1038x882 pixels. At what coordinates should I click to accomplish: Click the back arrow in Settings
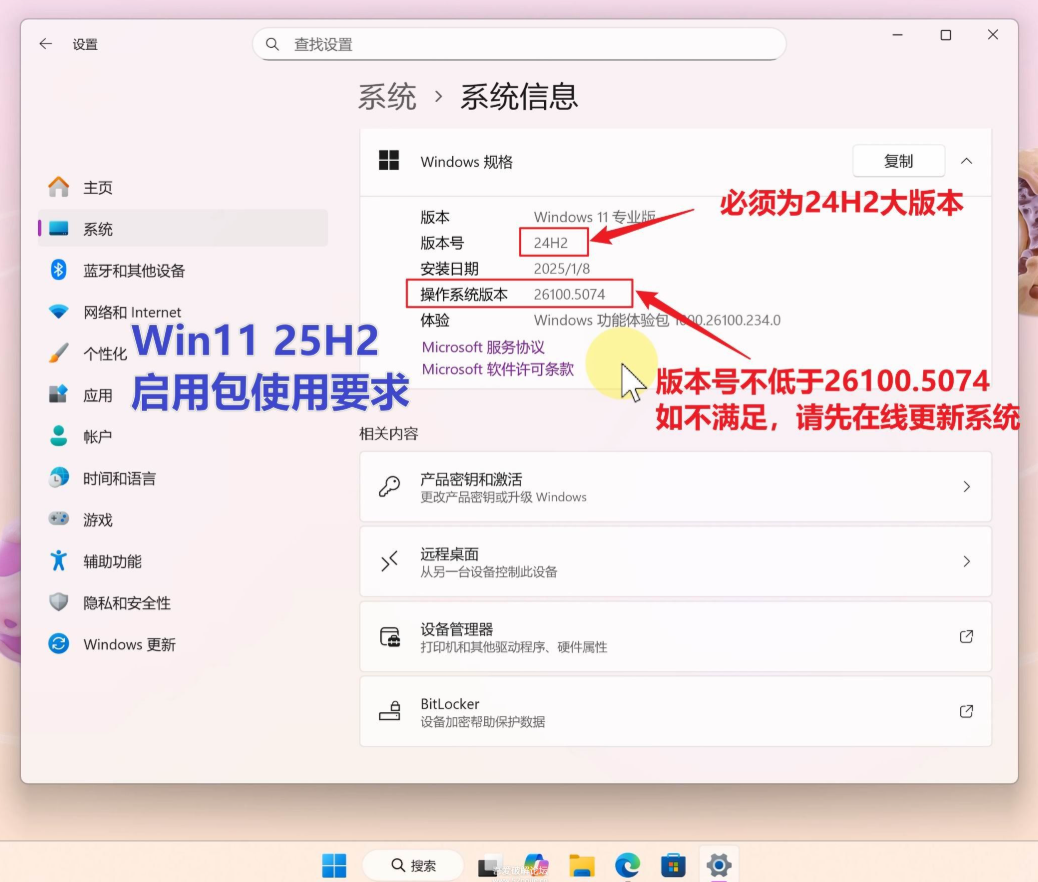pos(45,44)
